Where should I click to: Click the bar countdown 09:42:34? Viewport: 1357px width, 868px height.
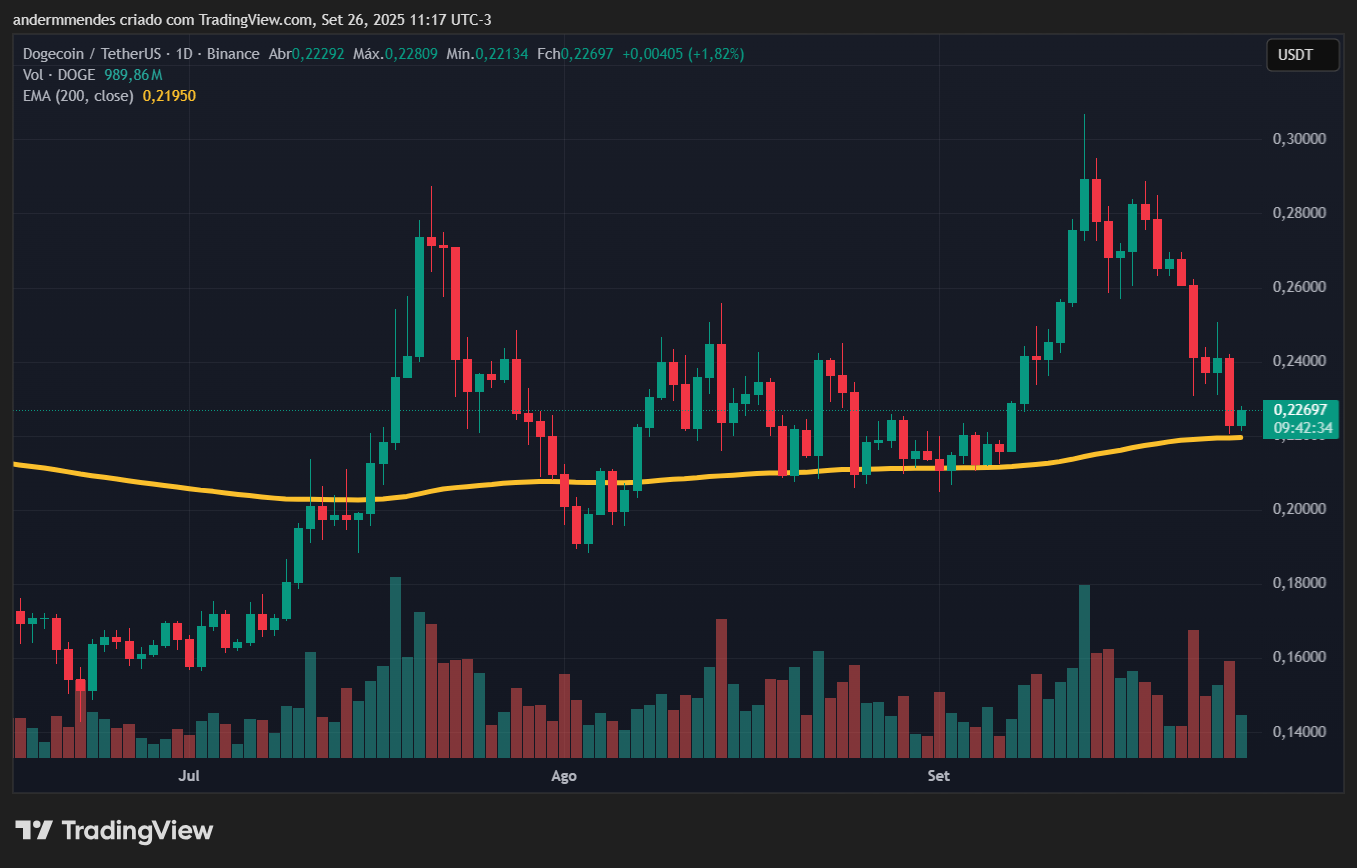[1301, 428]
